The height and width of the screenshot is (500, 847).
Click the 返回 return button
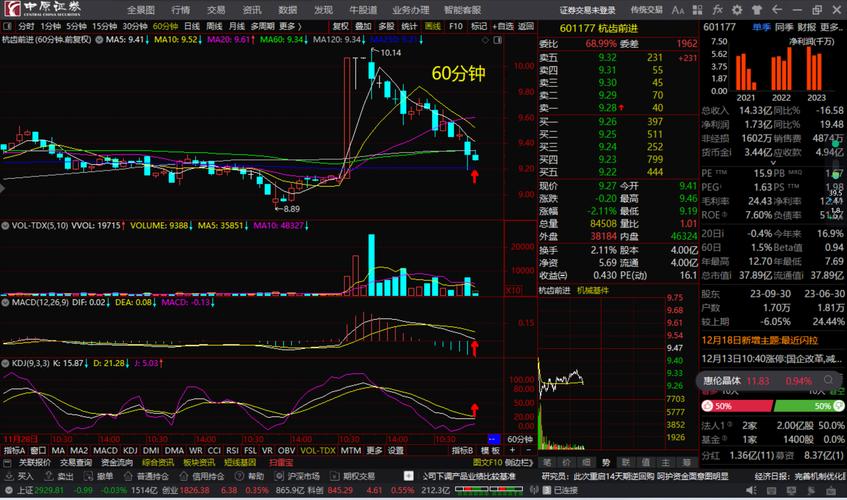[x=526, y=26]
